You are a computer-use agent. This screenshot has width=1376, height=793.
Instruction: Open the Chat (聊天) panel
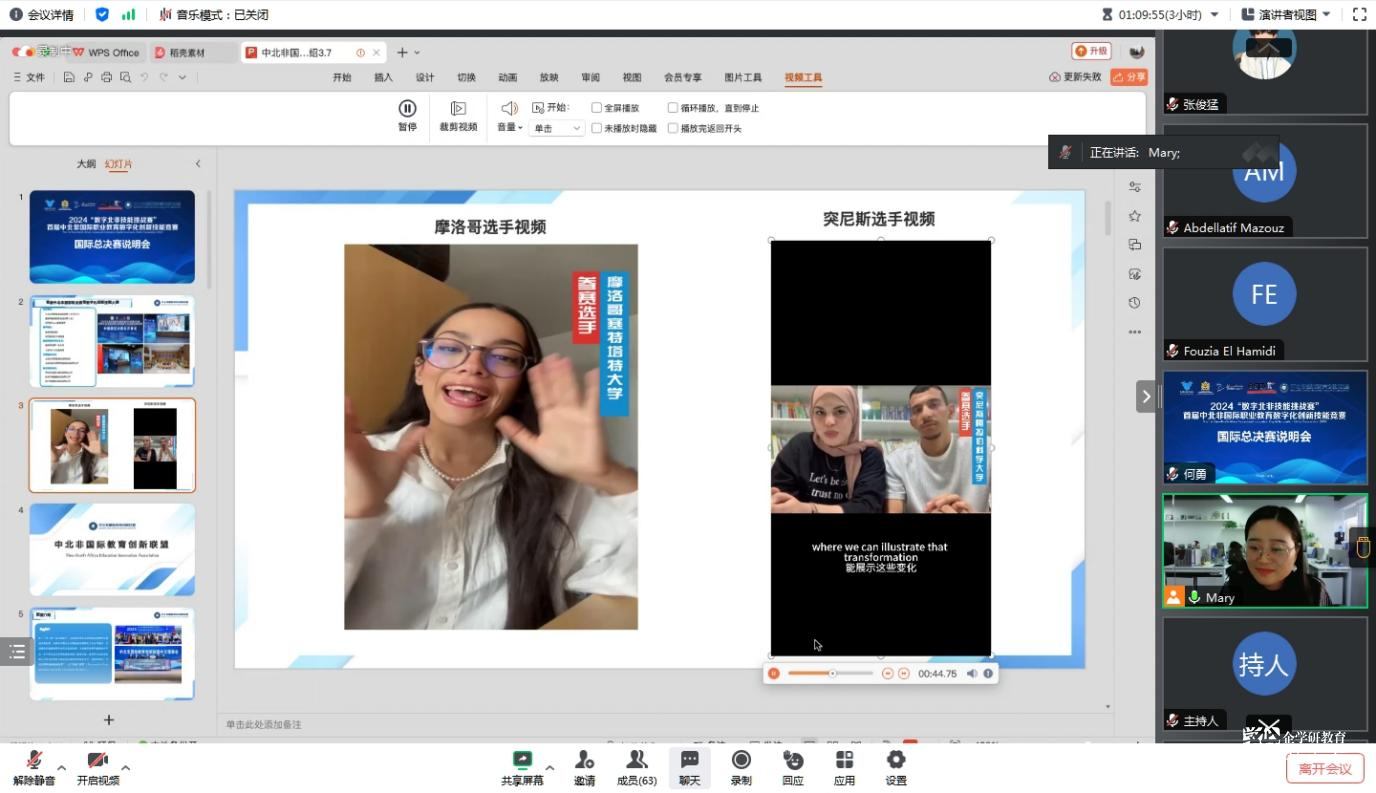point(689,761)
